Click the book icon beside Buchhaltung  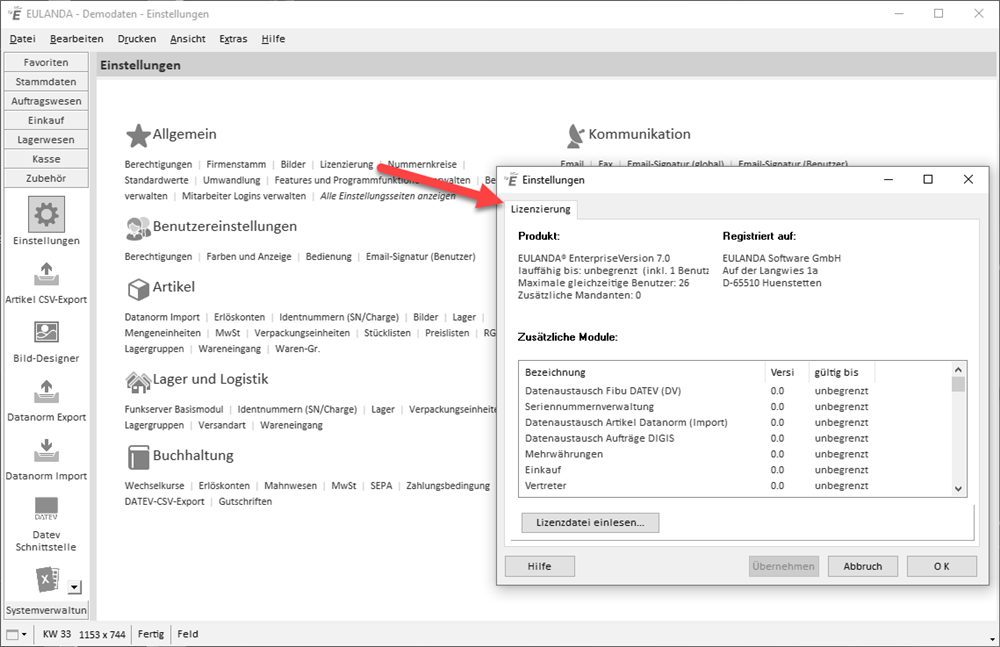pyautogui.click(x=138, y=457)
